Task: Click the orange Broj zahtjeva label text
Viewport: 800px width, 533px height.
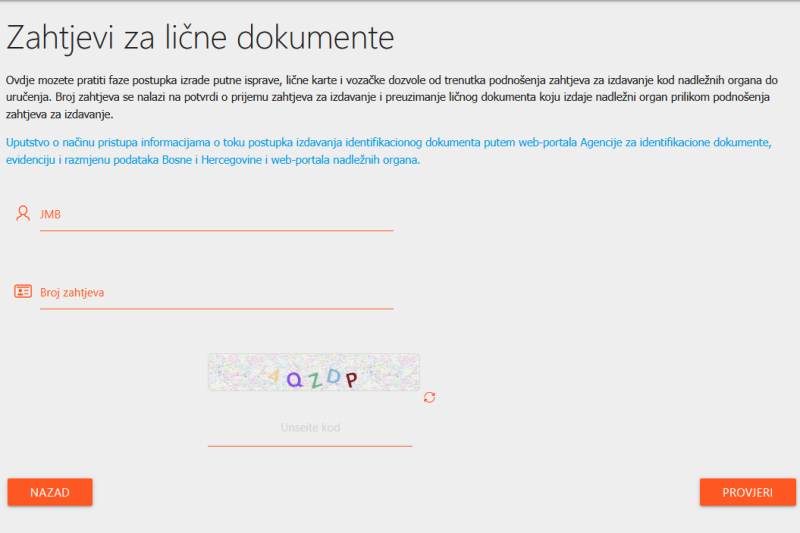Action: click(72, 293)
